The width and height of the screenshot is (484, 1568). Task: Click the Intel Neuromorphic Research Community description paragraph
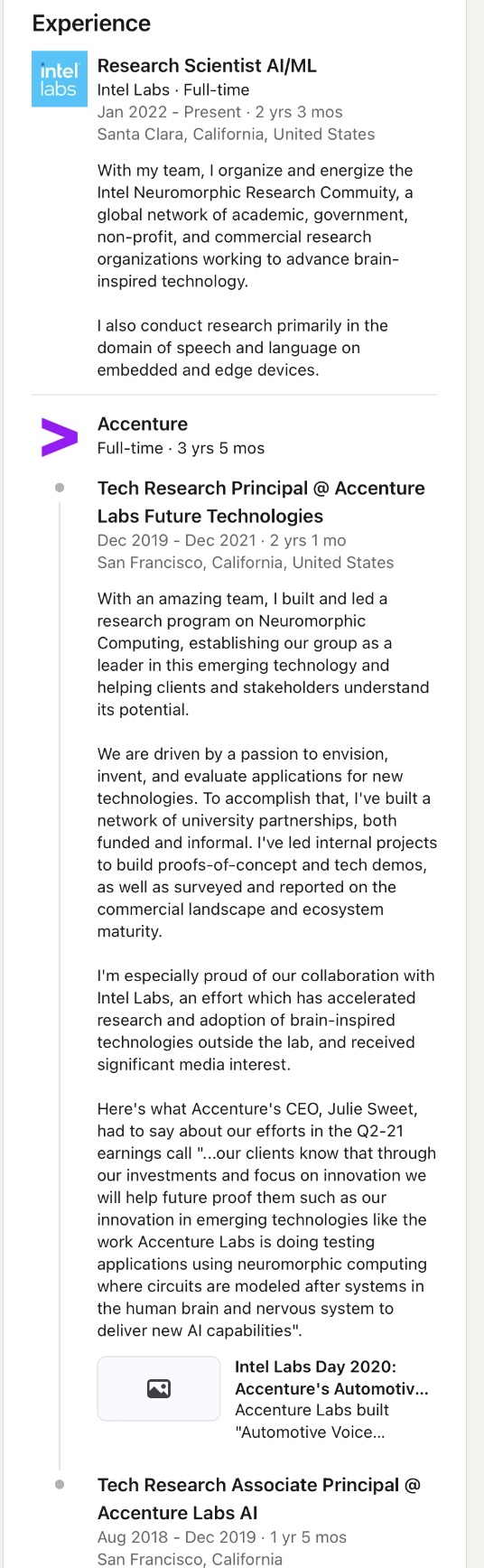coord(256,226)
